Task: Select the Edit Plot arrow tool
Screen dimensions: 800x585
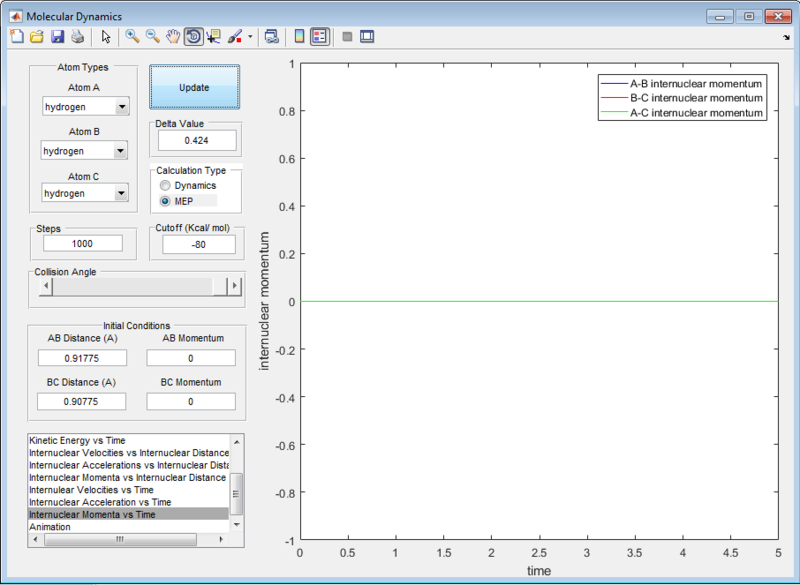Action: 106,37
